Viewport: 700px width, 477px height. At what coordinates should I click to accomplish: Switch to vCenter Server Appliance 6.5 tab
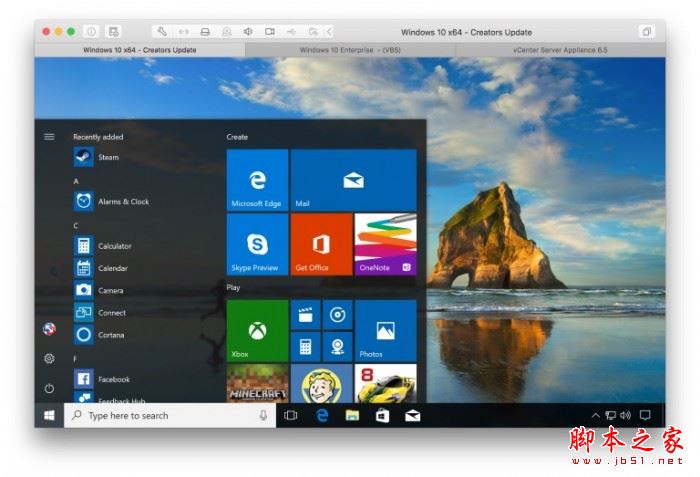pos(560,50)
